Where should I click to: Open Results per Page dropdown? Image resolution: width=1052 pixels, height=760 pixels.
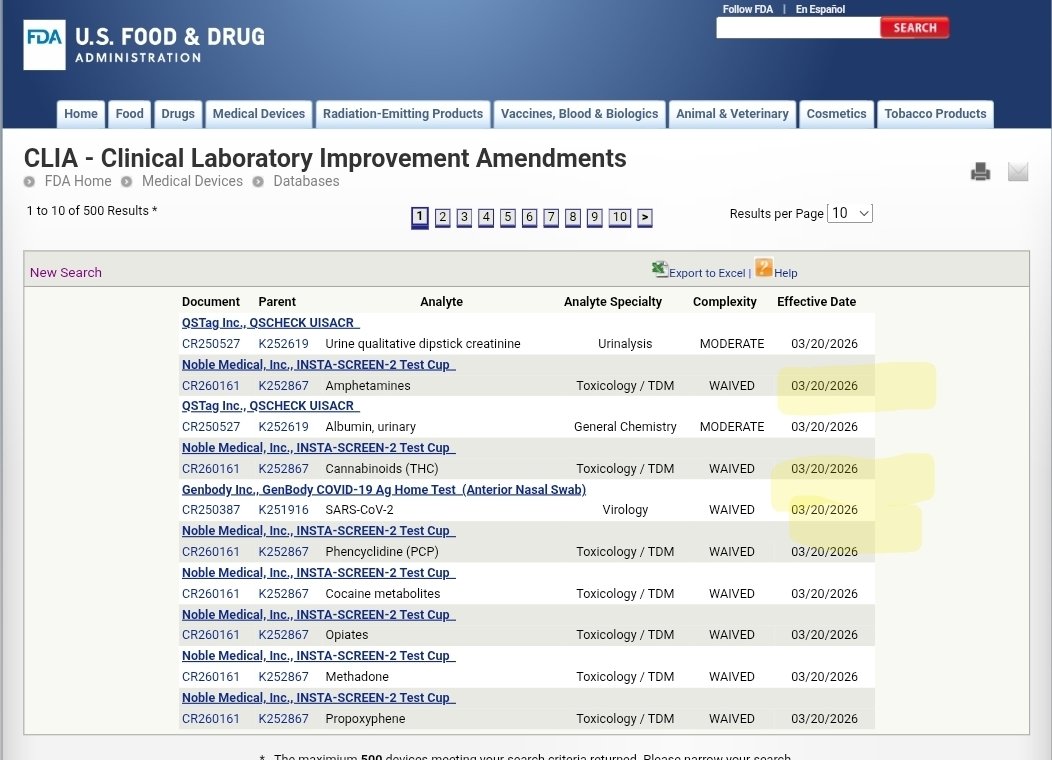tap(850, 213)
